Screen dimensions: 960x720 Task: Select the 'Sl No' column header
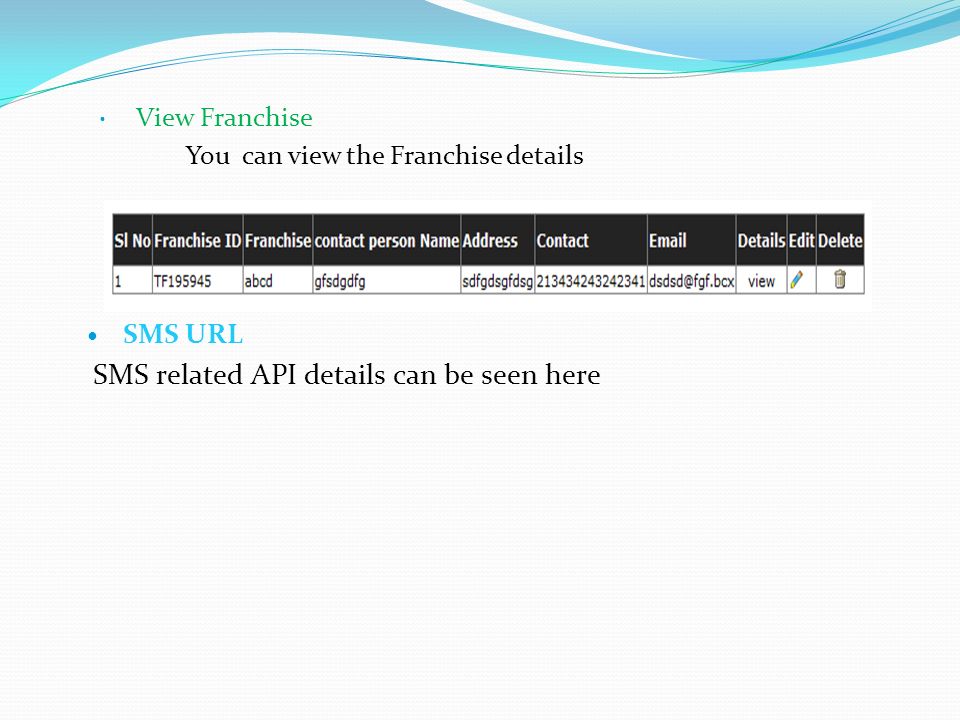(132, 241)
